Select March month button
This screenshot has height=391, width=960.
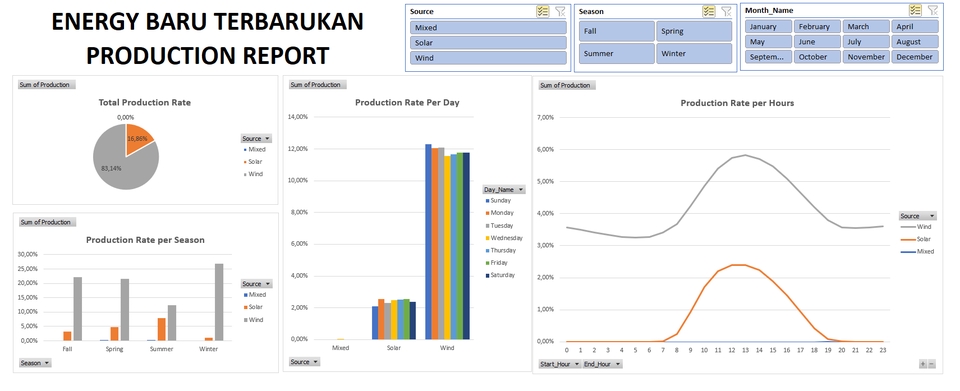click(866, 26)
